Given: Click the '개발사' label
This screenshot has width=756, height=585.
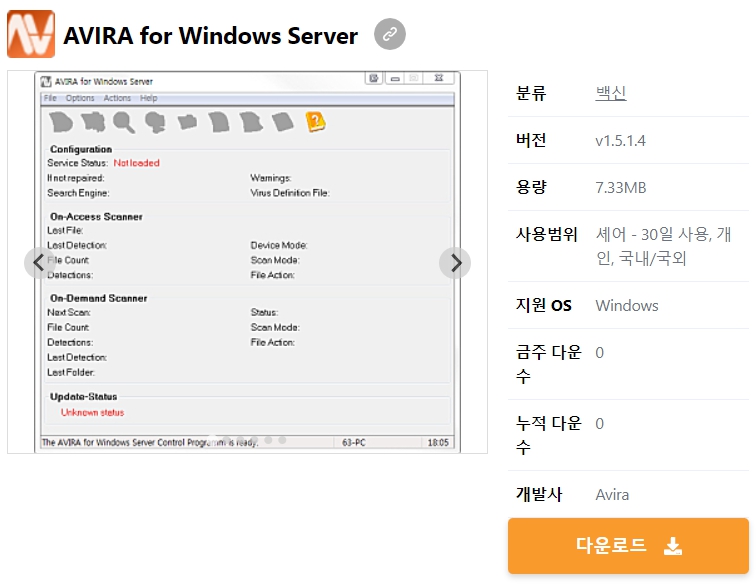Looking at the screenshot, I should pyautogui.click(x=539, y=494).
